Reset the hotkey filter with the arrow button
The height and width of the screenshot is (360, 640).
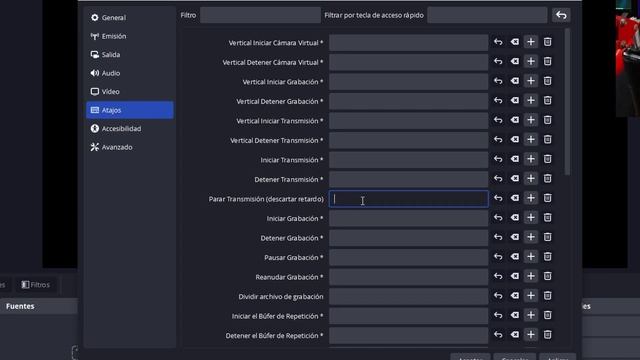[x=561, y=15]
